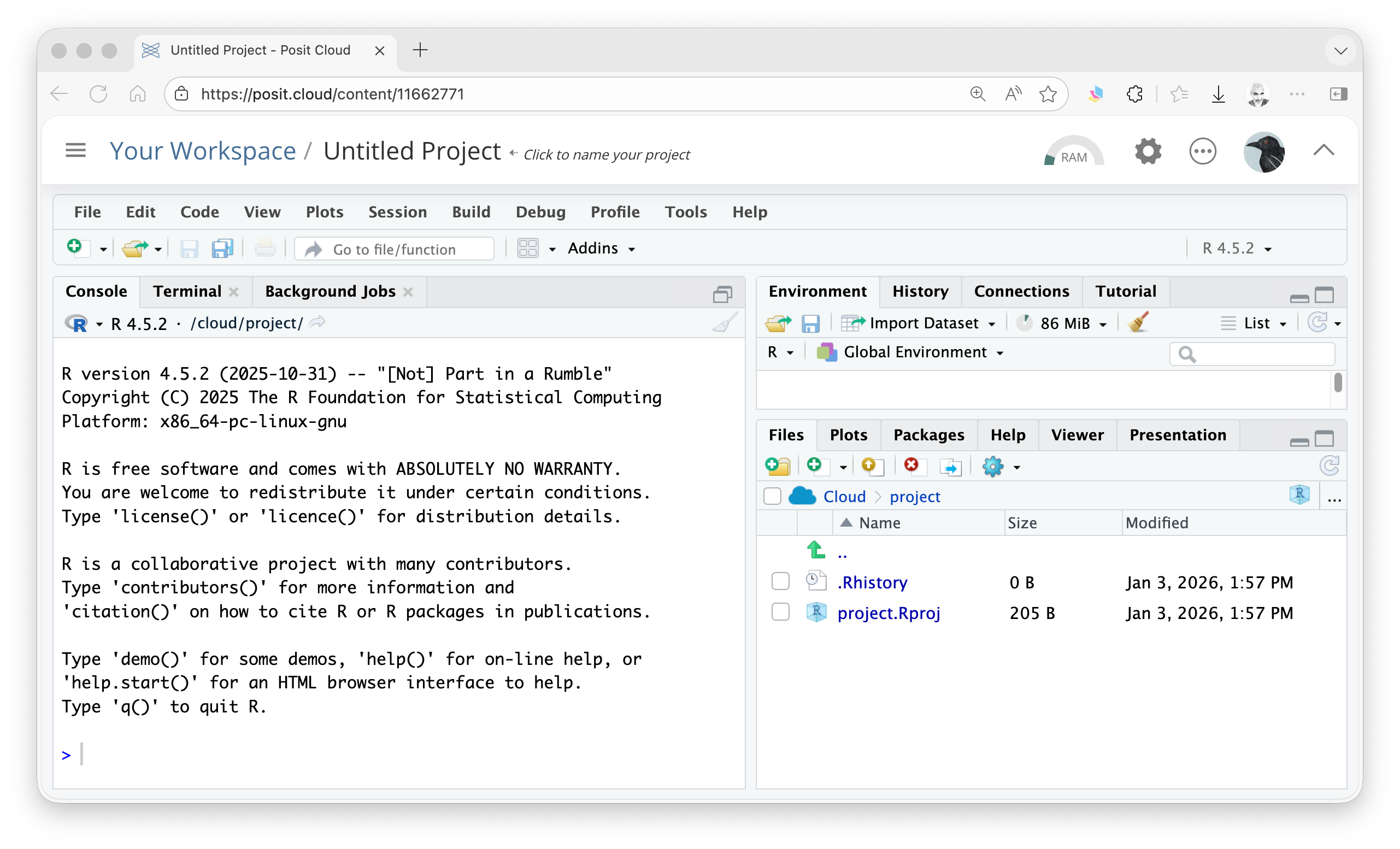This screenshot has width=1400, height=849.
Task: Check the .Rhistory file checkbox
Action: [780, 581]
